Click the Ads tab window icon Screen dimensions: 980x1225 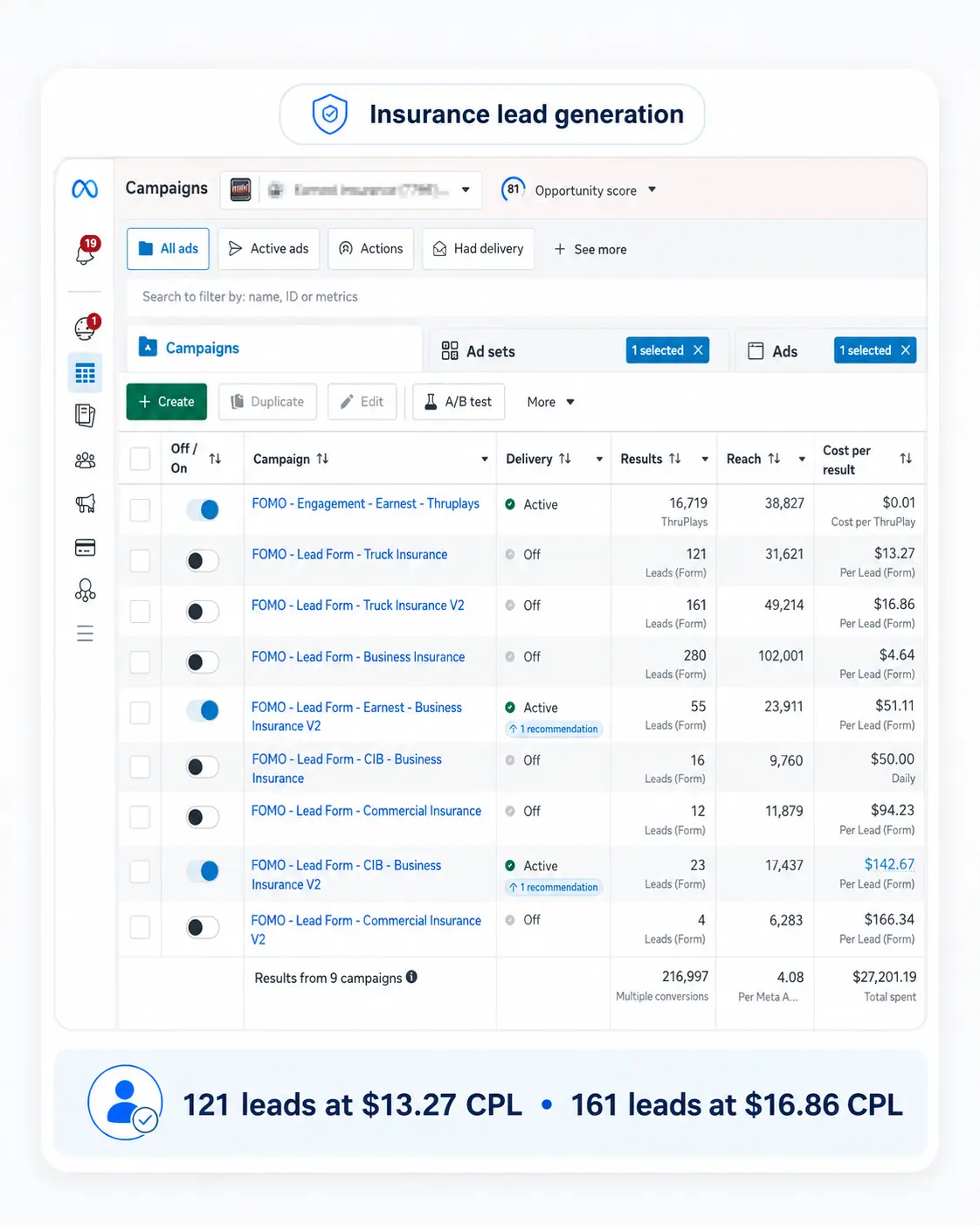click(x=756, y=350)
